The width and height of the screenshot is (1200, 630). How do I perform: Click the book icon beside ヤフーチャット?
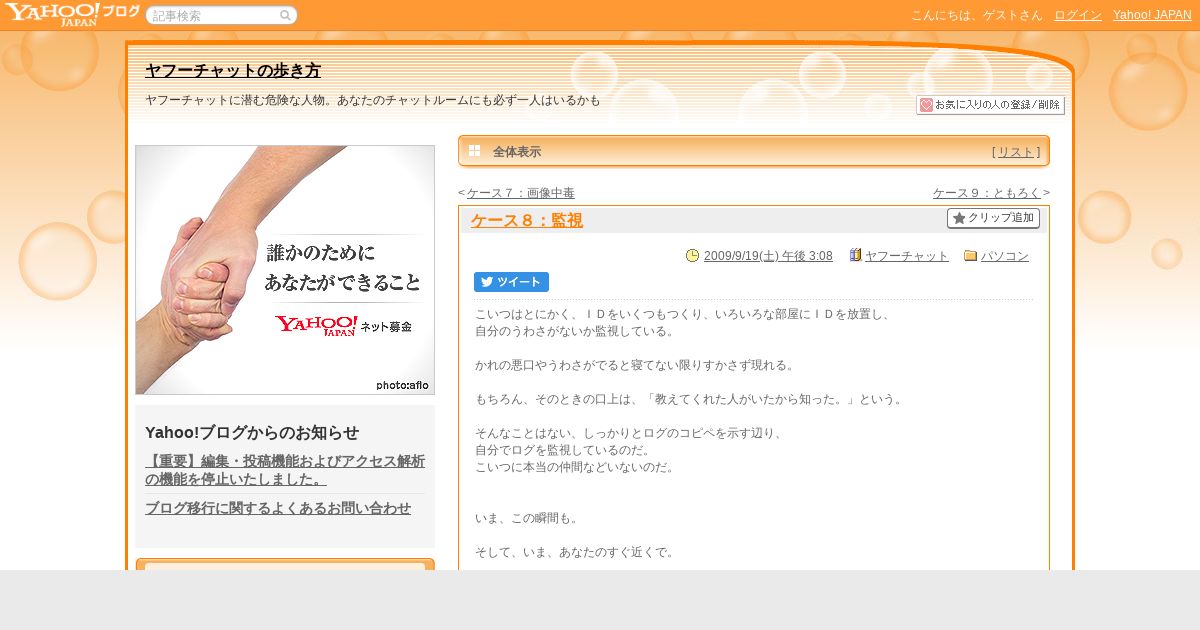point(855,255)
